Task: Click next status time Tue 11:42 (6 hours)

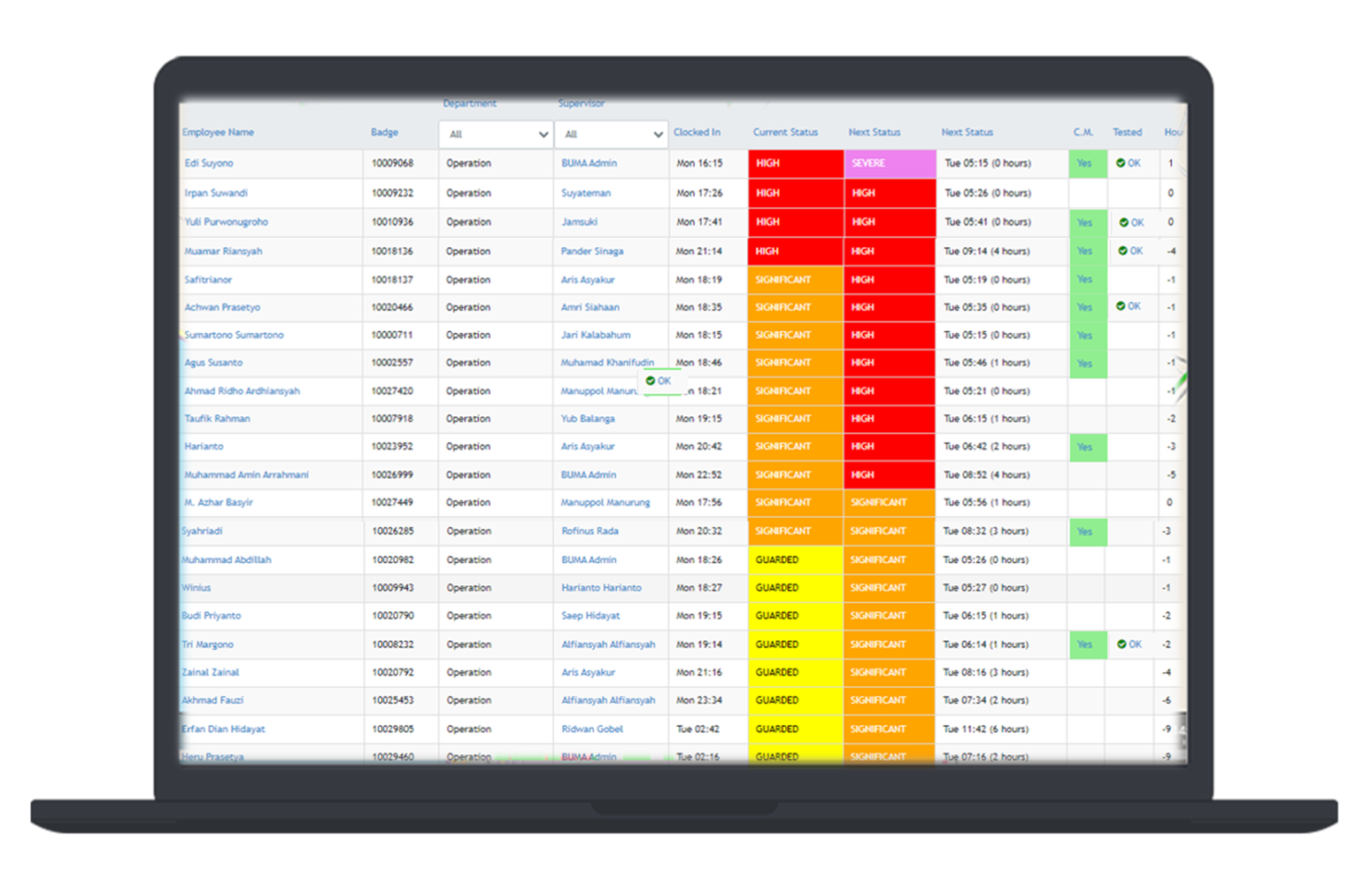Action: pos(986,729)
